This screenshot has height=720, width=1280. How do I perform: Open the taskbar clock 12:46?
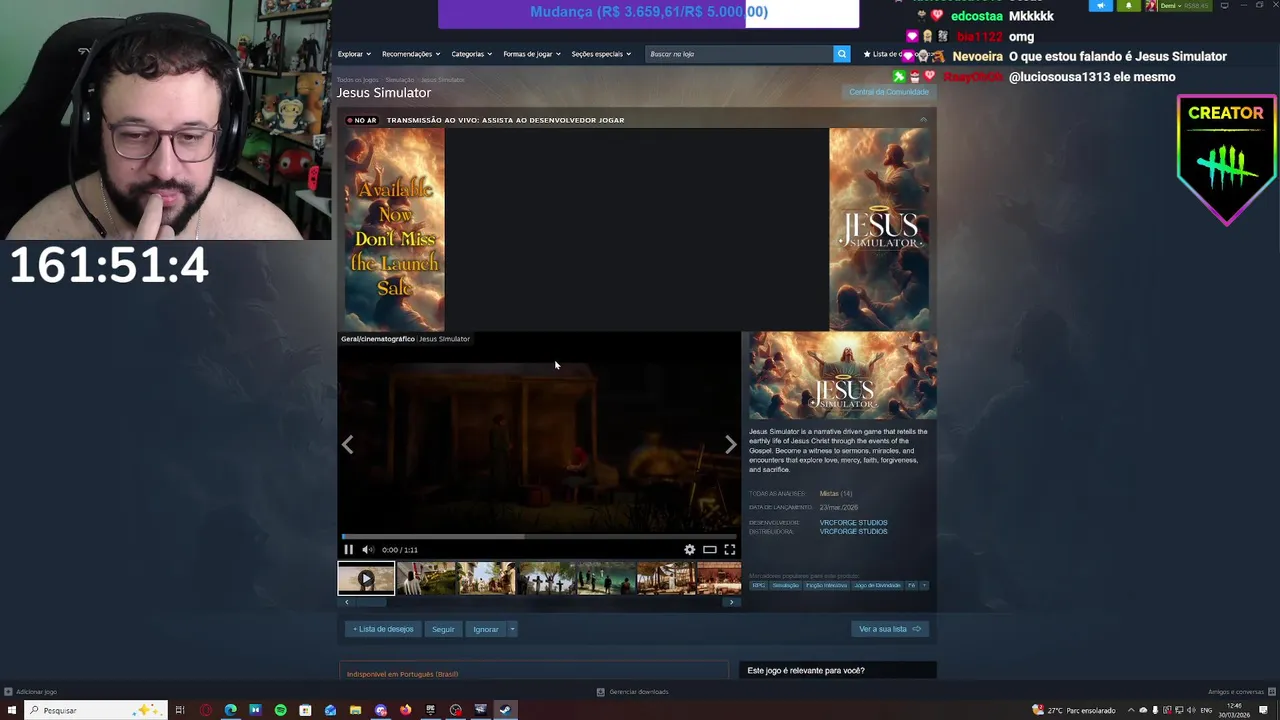coord(1236,710)
